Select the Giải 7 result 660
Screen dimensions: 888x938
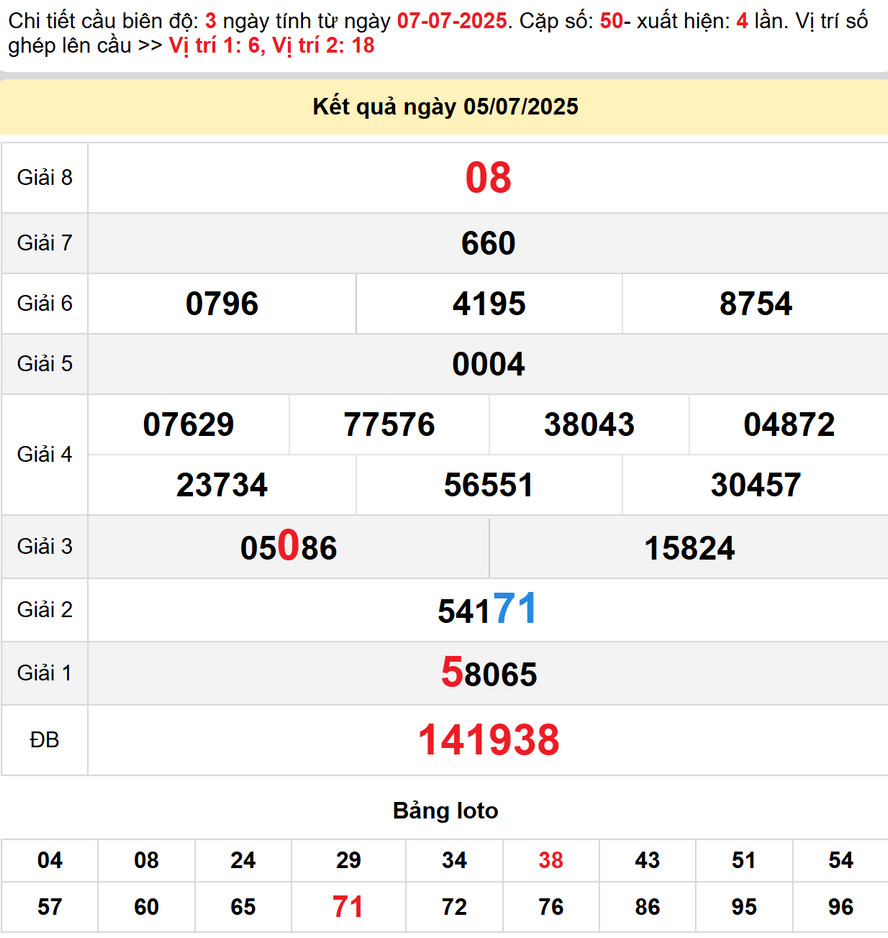coord(488,243)
